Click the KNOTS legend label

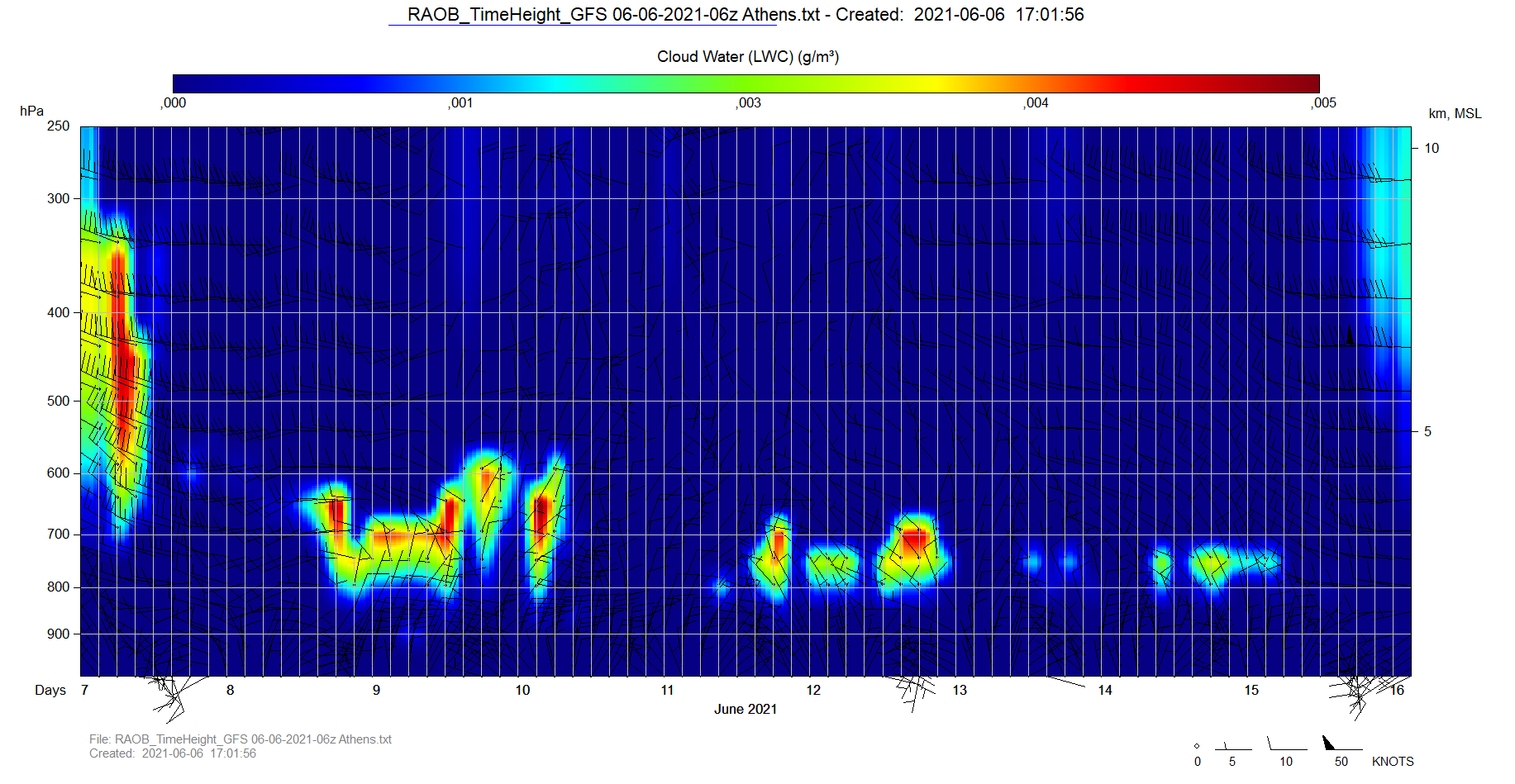1392,762
